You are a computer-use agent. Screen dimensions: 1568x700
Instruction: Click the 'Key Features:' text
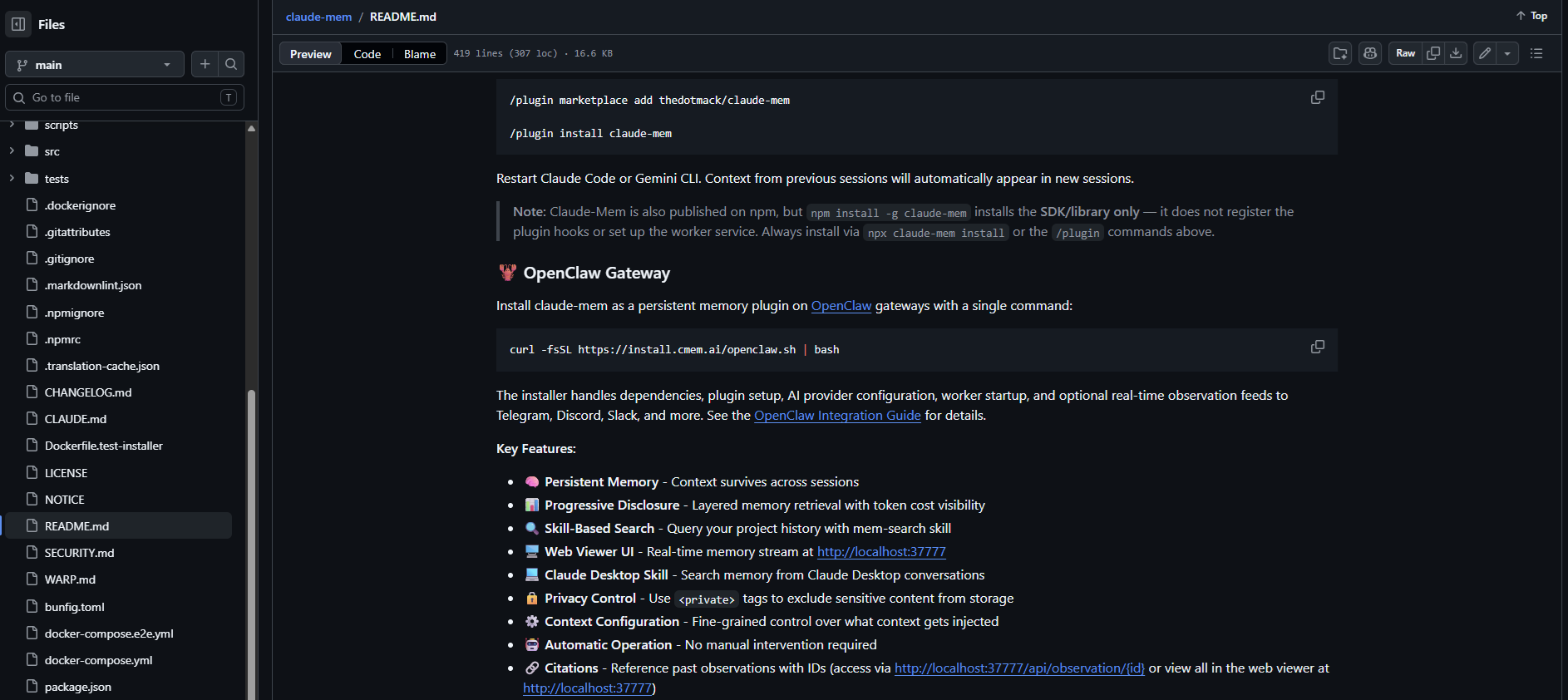(535, 449)
